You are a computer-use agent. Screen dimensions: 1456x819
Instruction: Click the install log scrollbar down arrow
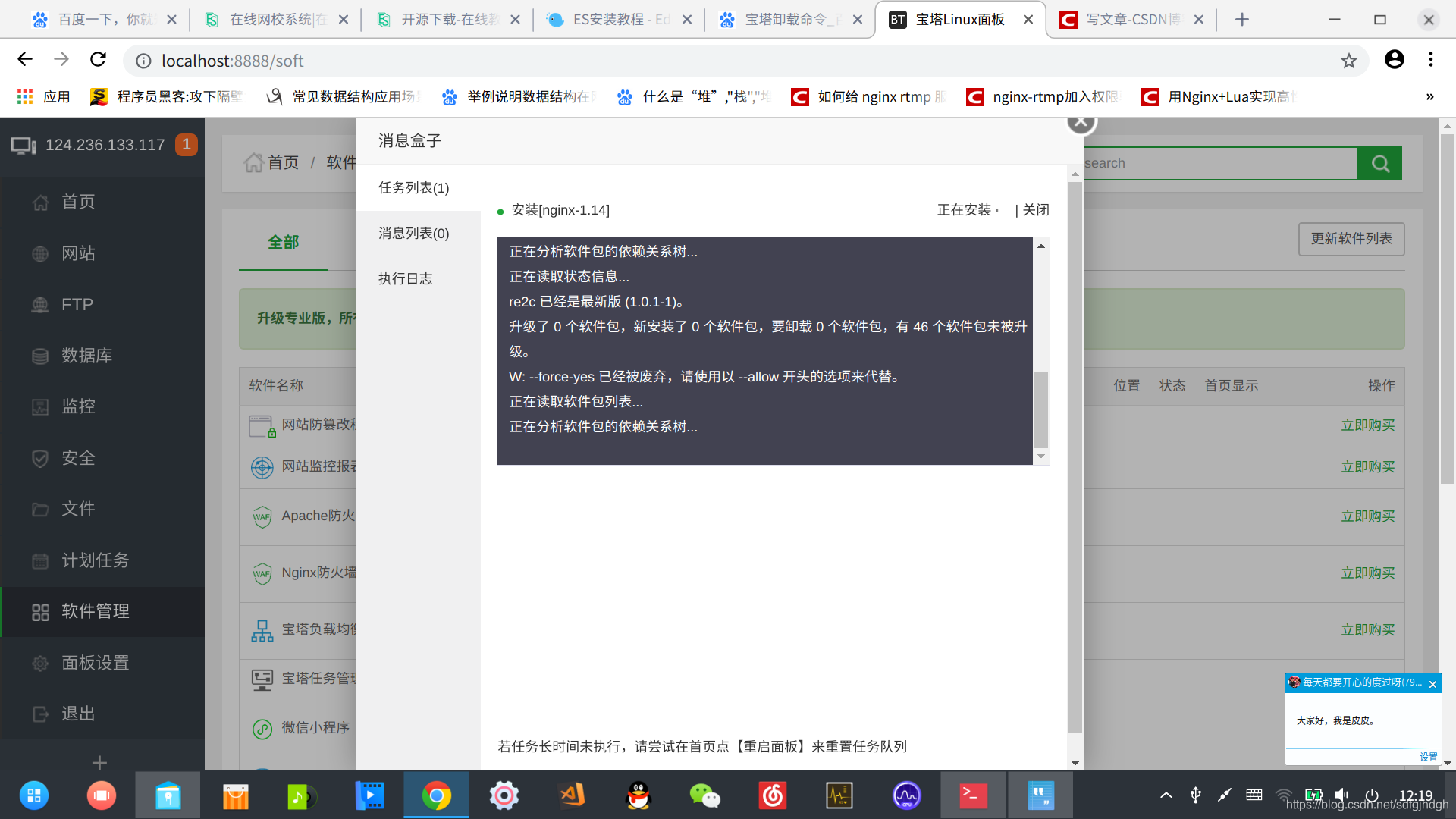[1041, 457]
